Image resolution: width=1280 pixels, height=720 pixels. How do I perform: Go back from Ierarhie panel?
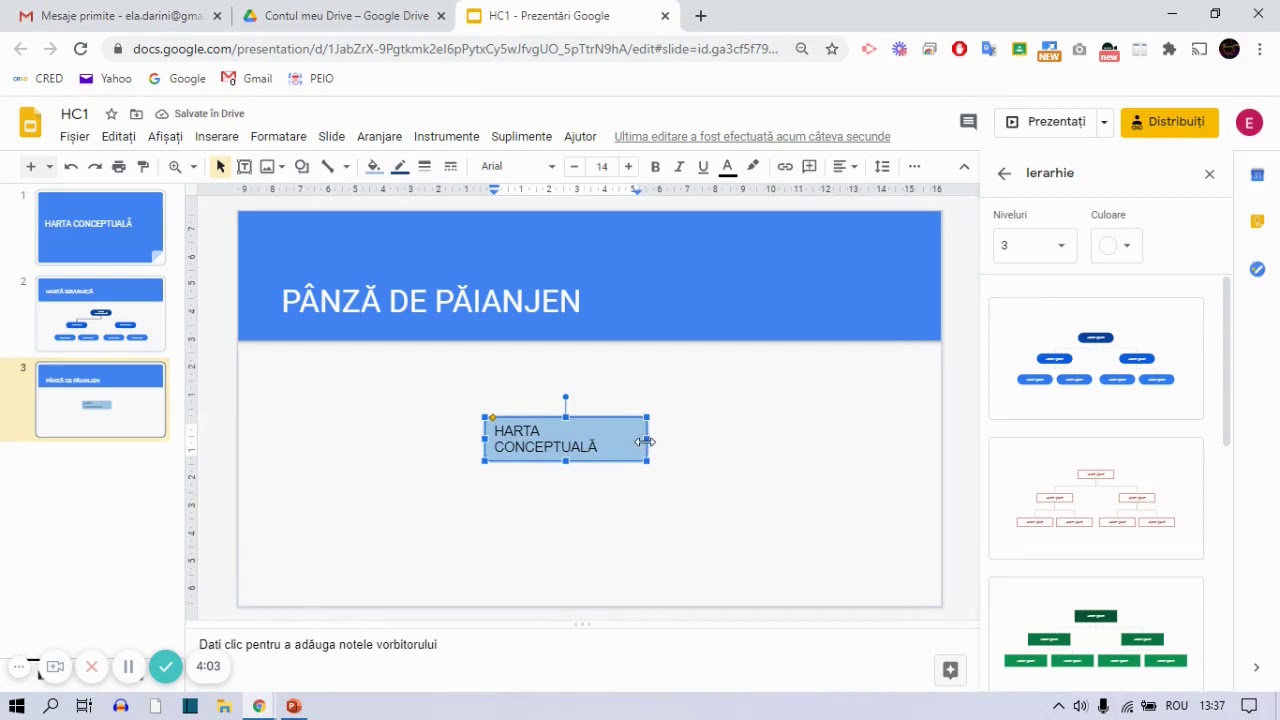click(1004, 173)
